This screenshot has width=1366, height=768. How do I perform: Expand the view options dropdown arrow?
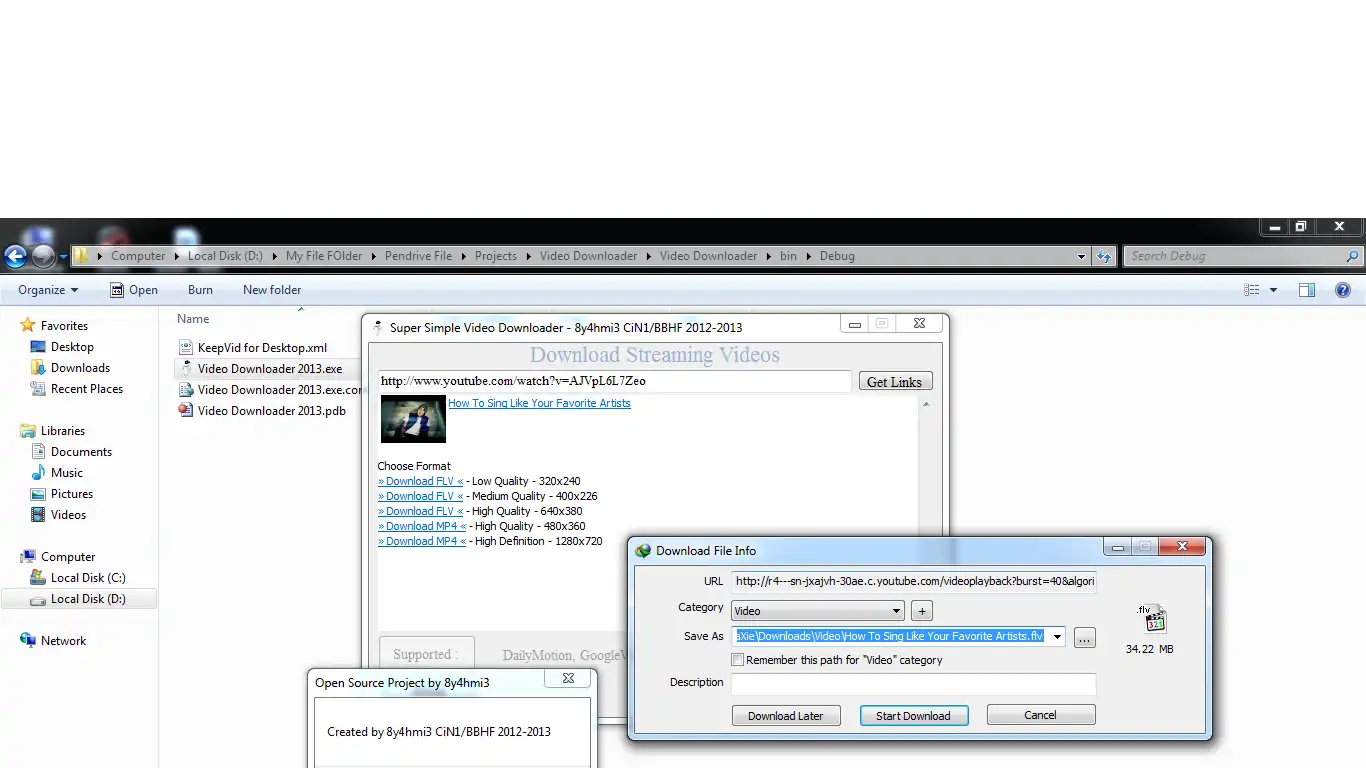[1273, 290]
